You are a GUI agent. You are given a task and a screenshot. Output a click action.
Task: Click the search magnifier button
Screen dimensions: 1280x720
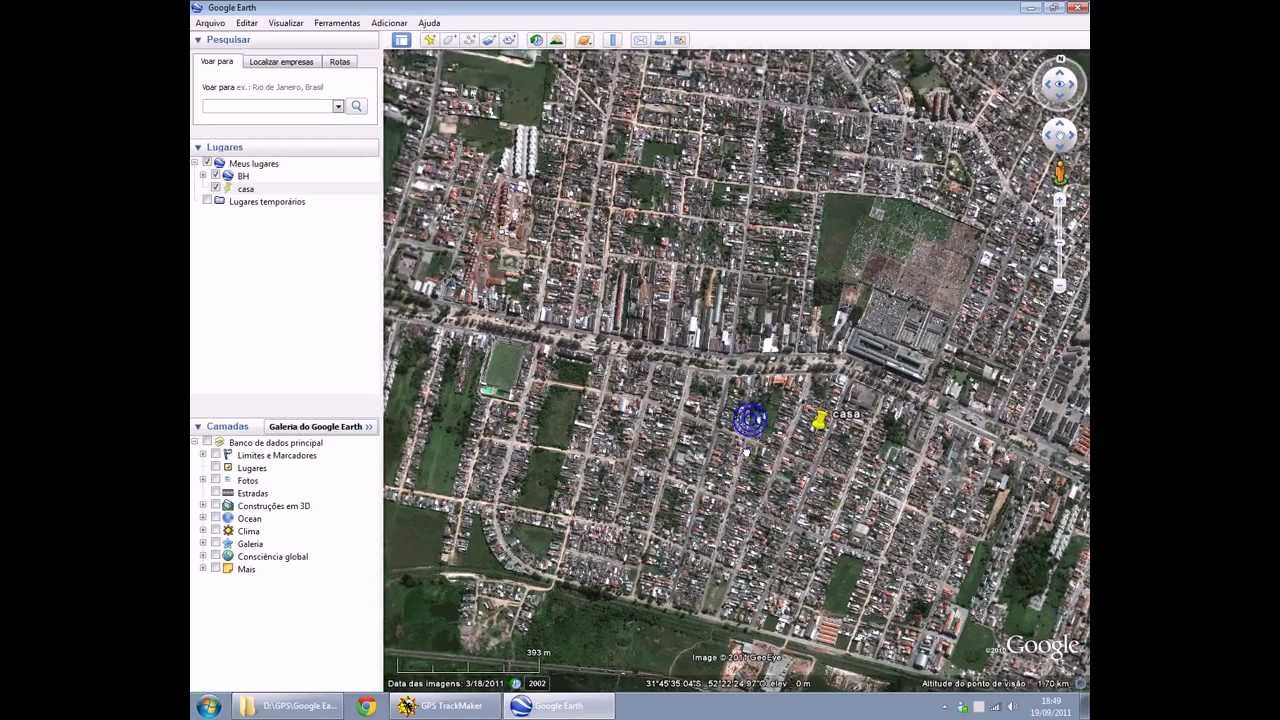(356, 106)
